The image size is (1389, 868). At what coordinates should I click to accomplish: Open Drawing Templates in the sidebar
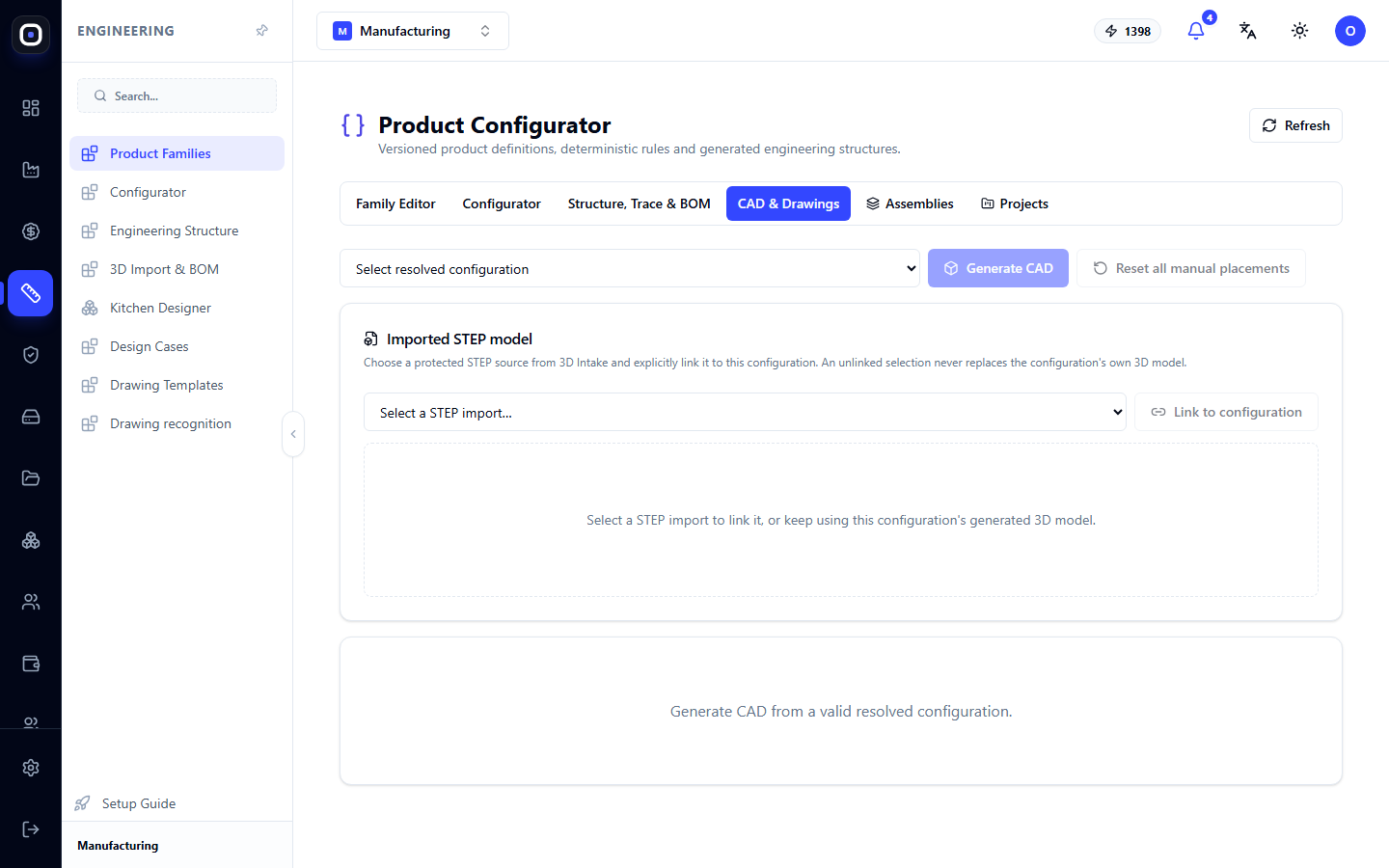pyautogui.click(x=177, y=385)
